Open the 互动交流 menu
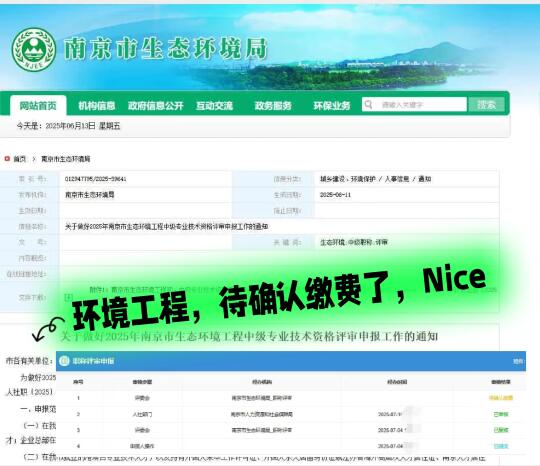The height and width of the screenshot is (466, 540). coord(215,106)
